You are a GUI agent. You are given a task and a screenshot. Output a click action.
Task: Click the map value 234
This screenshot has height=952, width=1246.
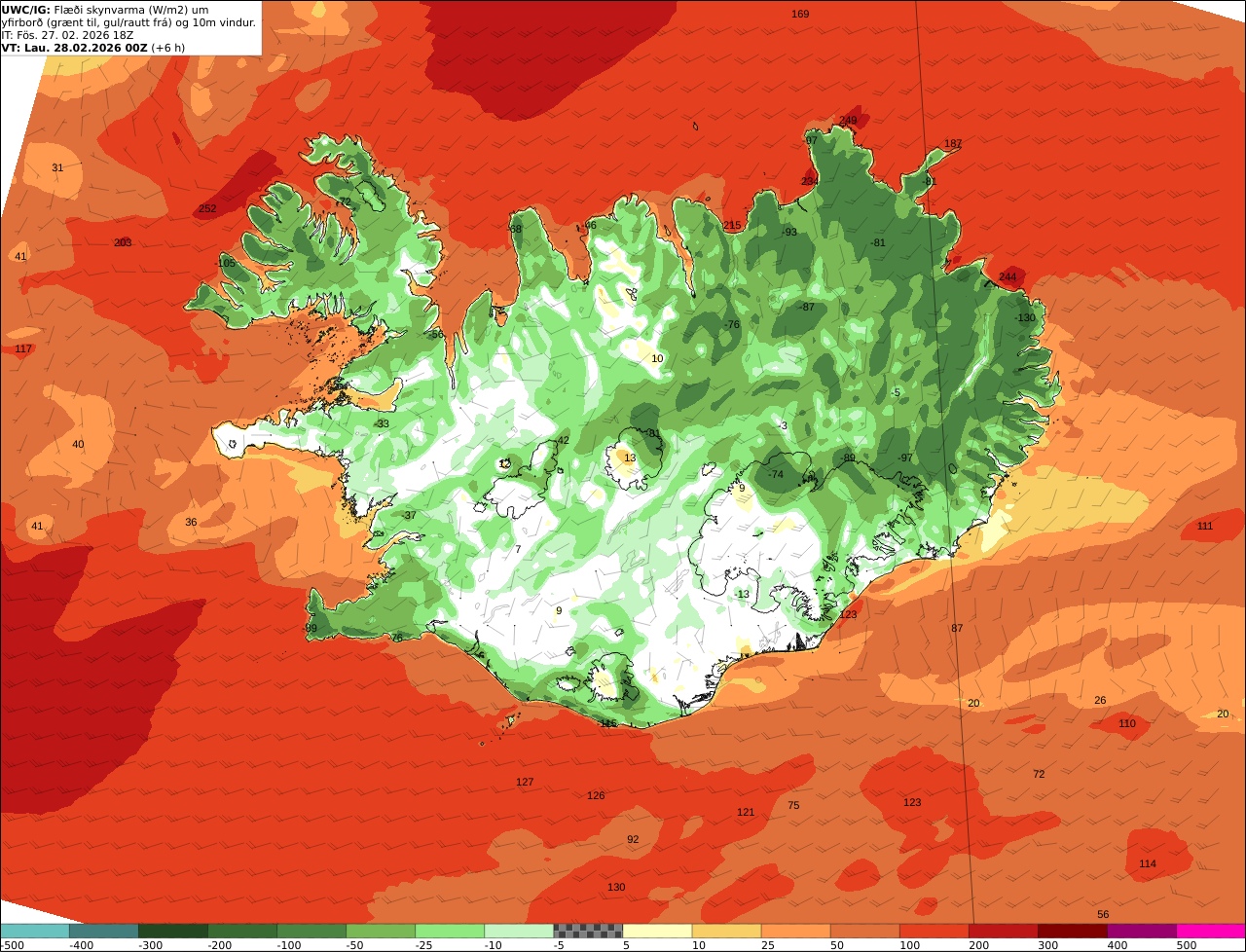[810, 181]
